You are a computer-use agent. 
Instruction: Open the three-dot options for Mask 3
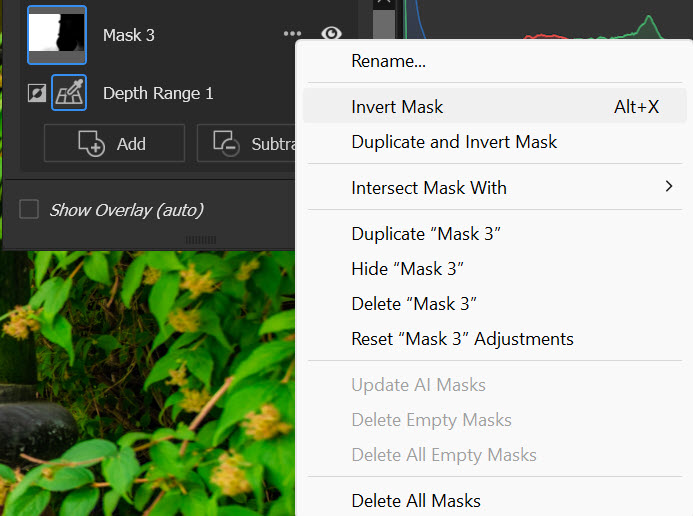pos(292,35)
